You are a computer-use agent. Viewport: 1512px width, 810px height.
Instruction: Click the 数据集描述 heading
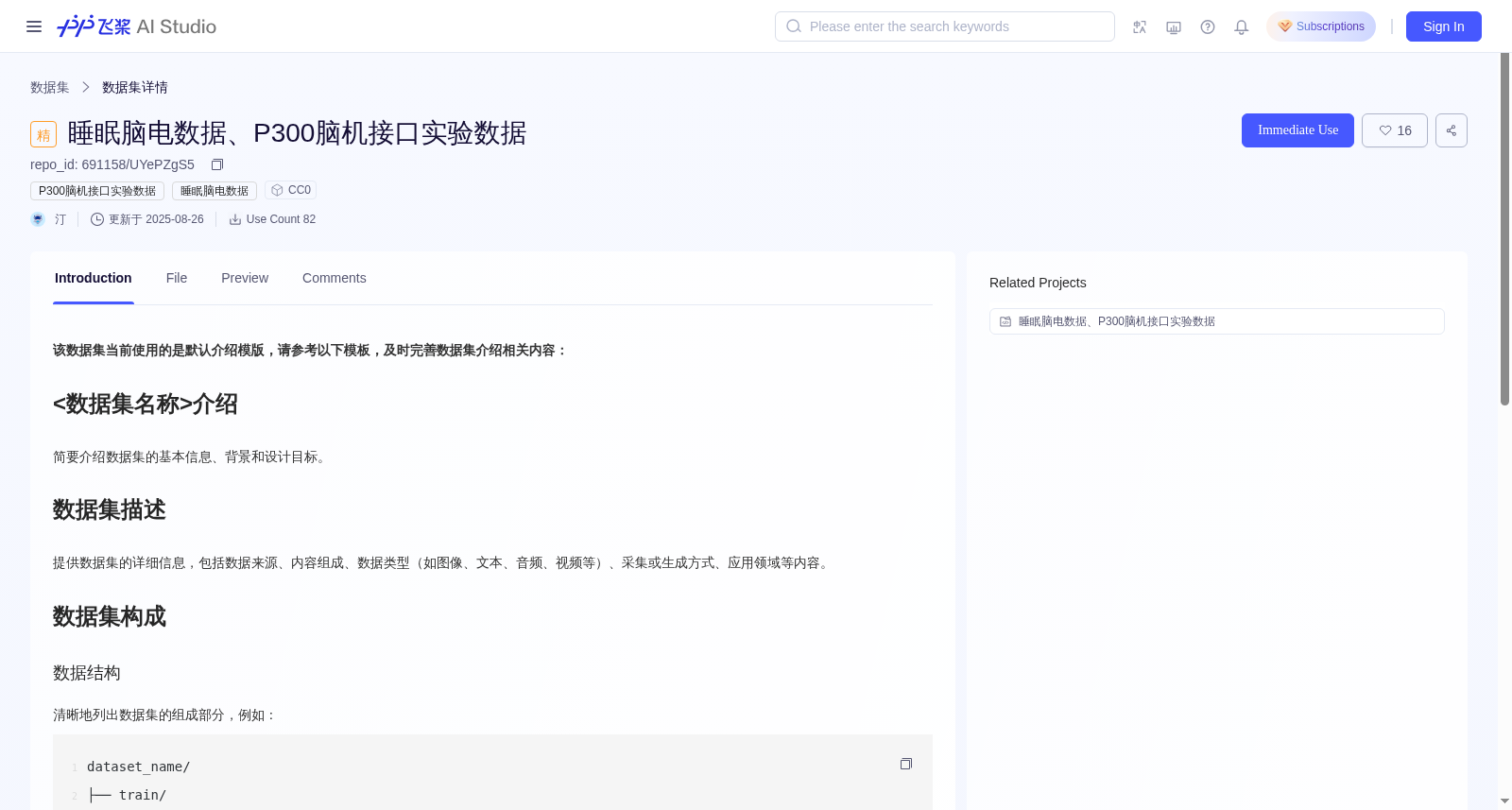pos(110,510)
